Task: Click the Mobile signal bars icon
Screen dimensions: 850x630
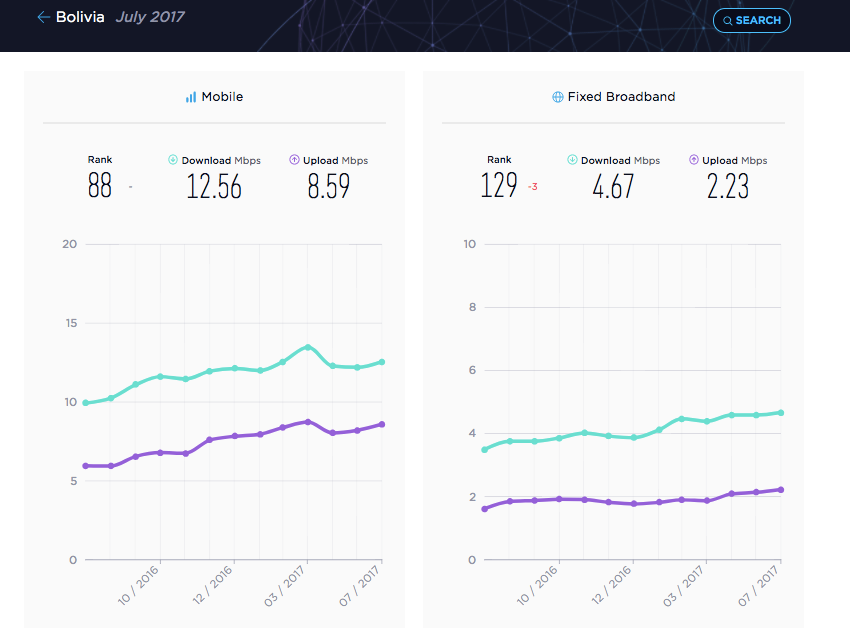Action: [191, 97]
